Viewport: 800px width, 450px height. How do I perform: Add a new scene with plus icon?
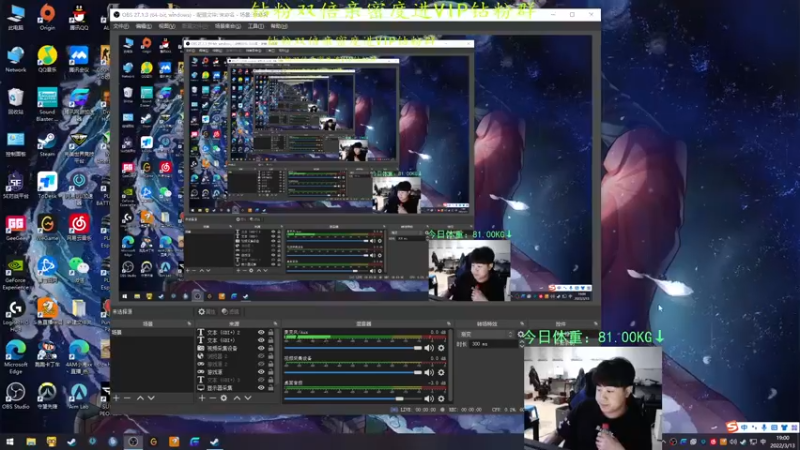coord(116,398)
